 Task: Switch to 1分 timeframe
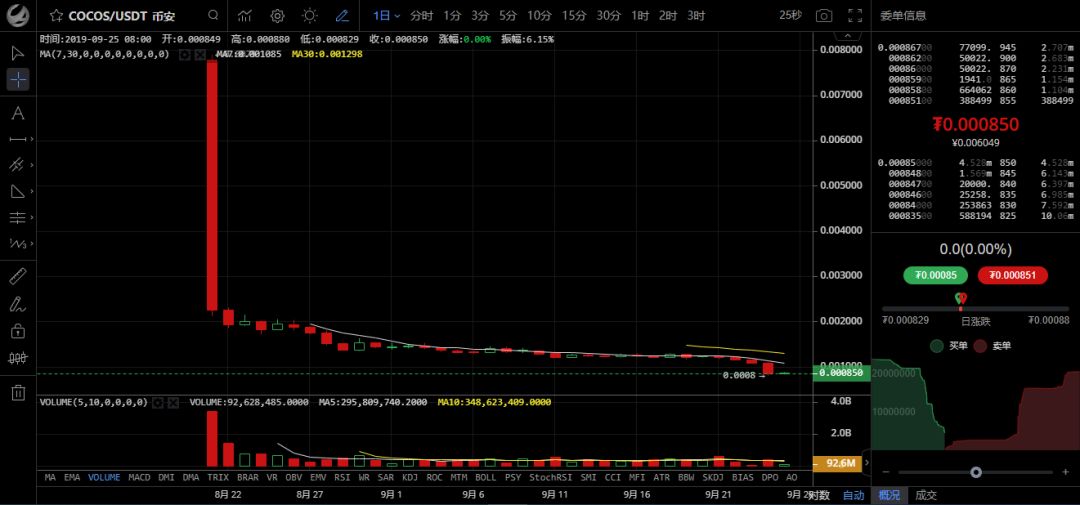coord(452,15)
